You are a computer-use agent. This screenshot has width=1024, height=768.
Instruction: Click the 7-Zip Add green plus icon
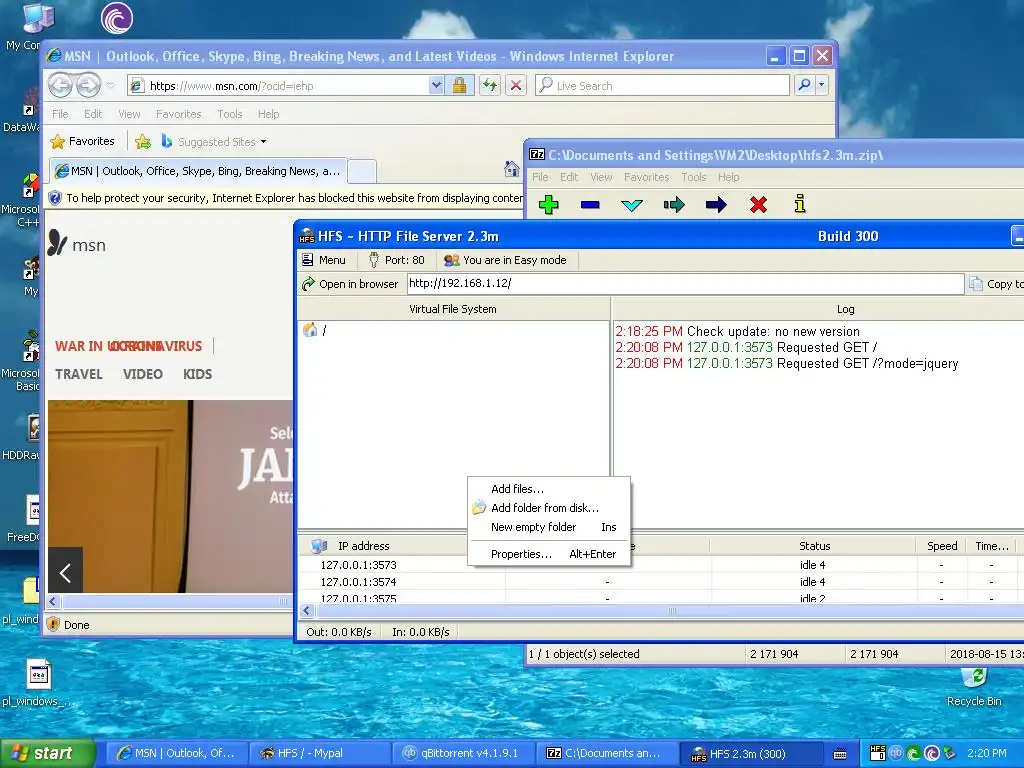(x=549, y=204)
